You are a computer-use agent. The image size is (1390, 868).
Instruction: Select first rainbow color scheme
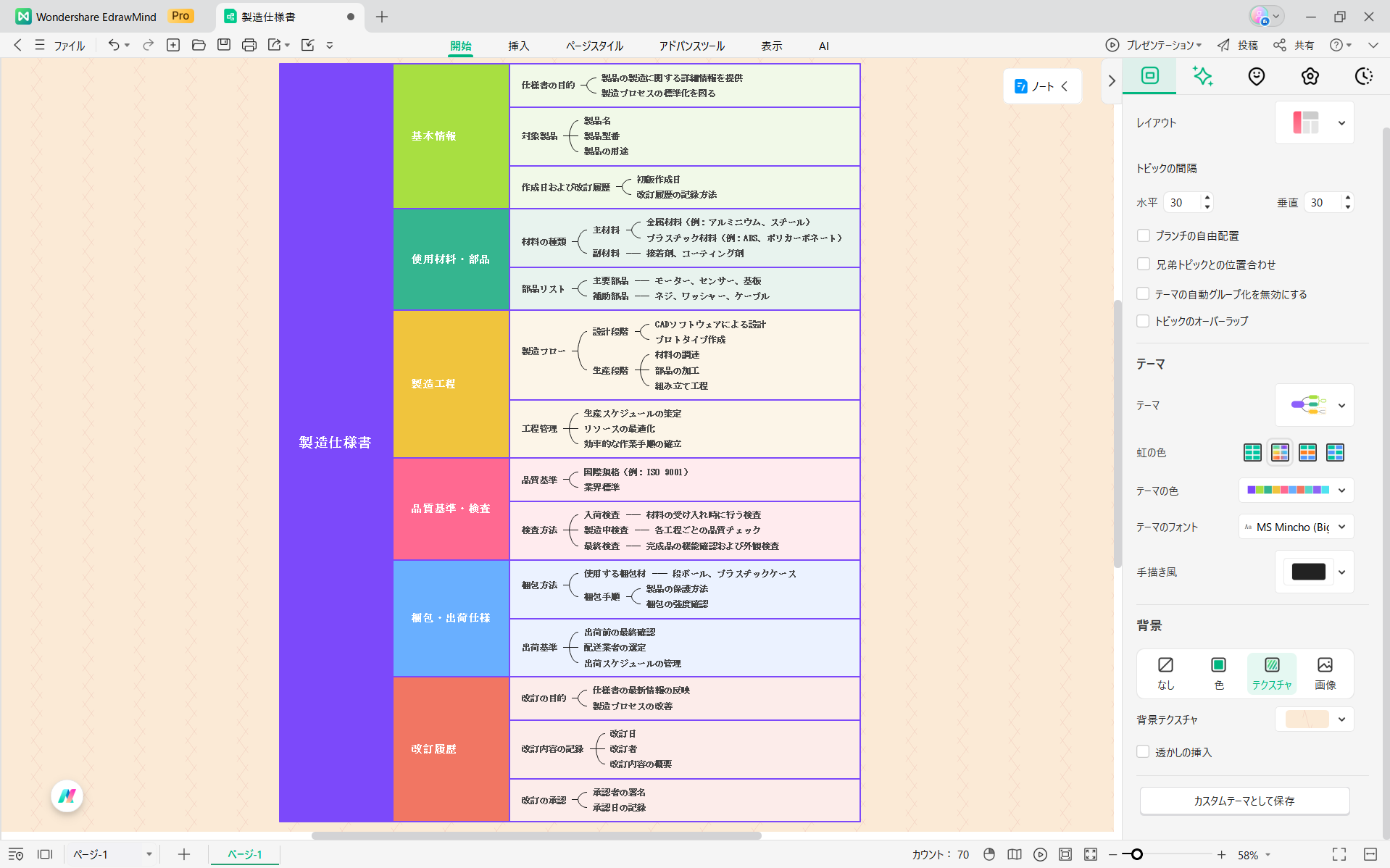[1252, 453]
